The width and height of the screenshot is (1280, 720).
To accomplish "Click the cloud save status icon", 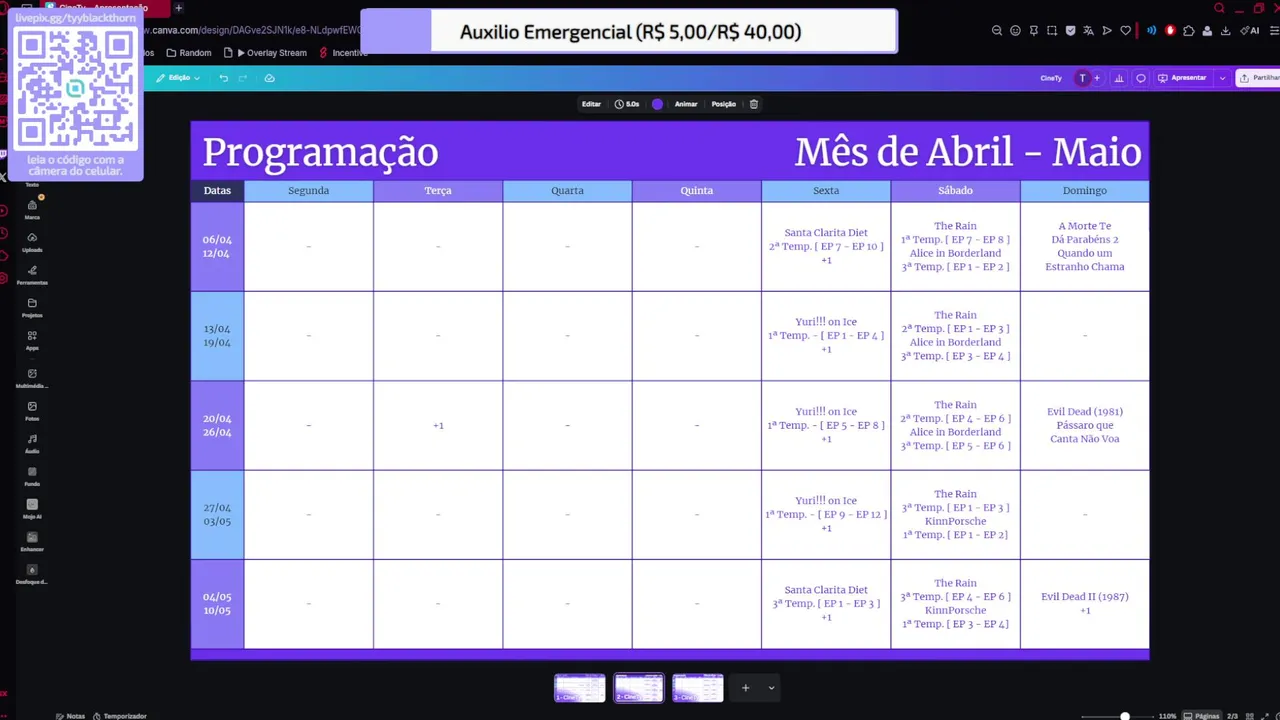I will tap(269, 78).
